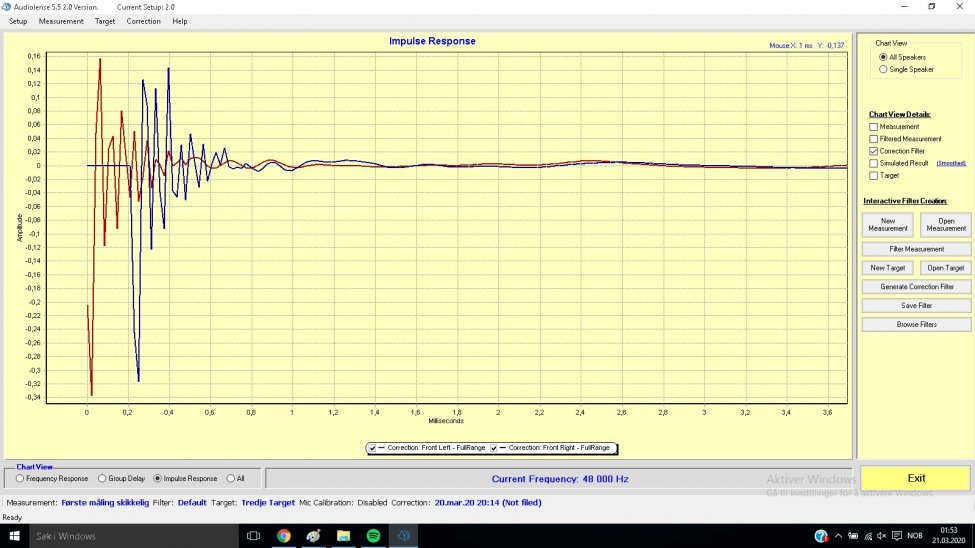Click the New Measurement button
Screen dimensions: 975x548
tap(887, 225)
